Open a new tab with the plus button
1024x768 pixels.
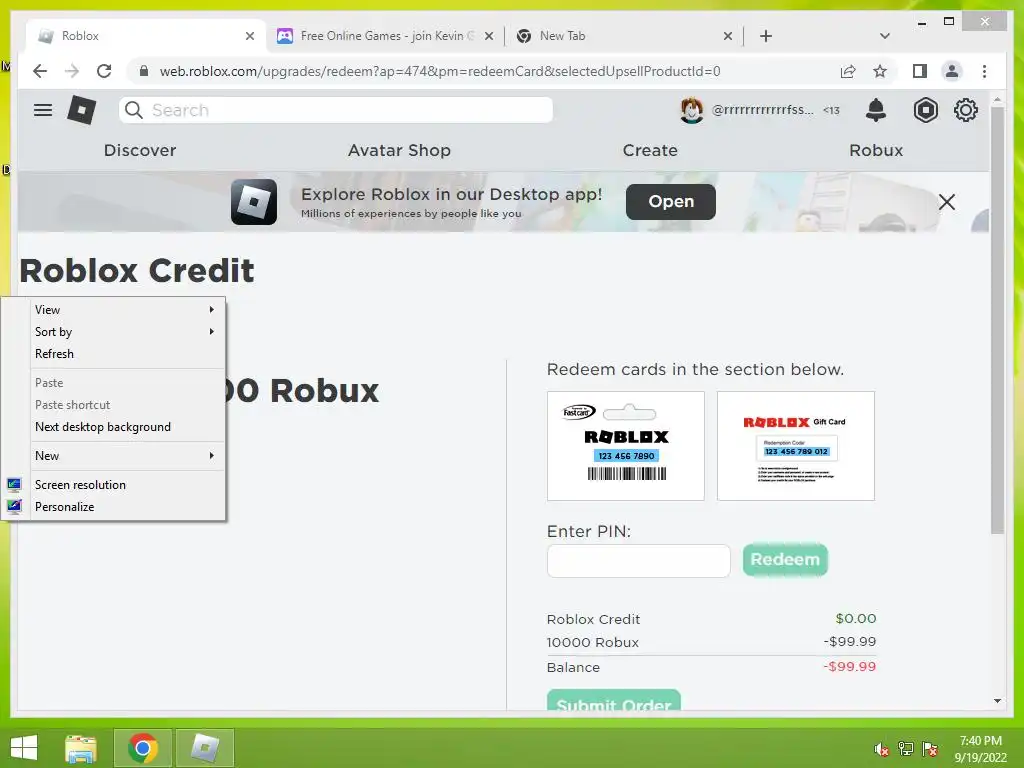tap(766, 36)
